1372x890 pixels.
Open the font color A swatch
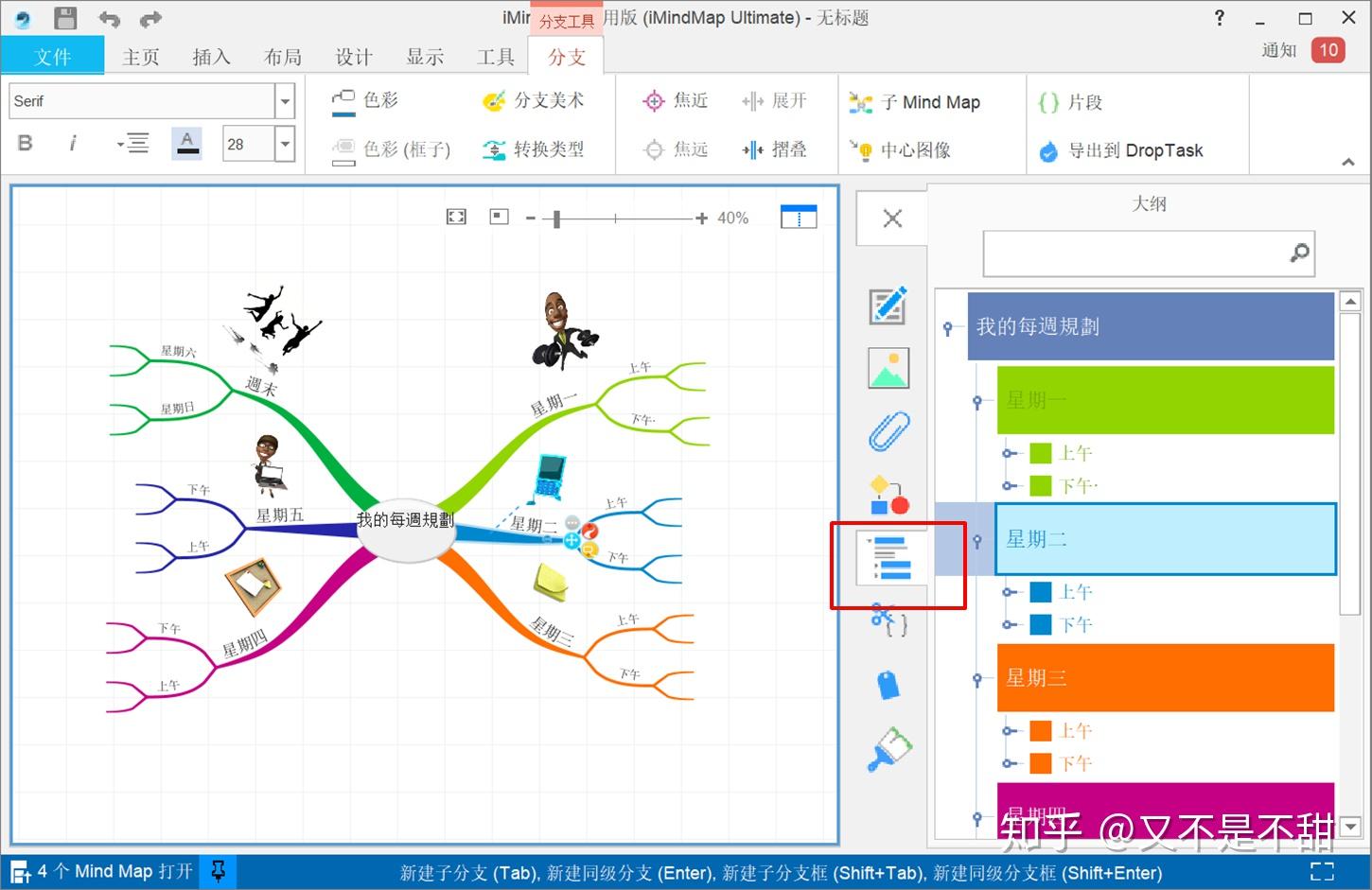187,143
